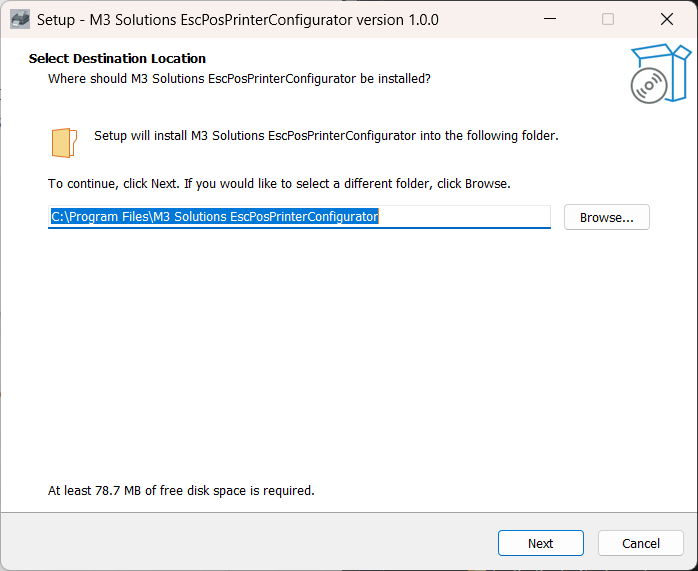Click the installer box and disc icon
Viewport: 698px width, 571px height.
661,73
